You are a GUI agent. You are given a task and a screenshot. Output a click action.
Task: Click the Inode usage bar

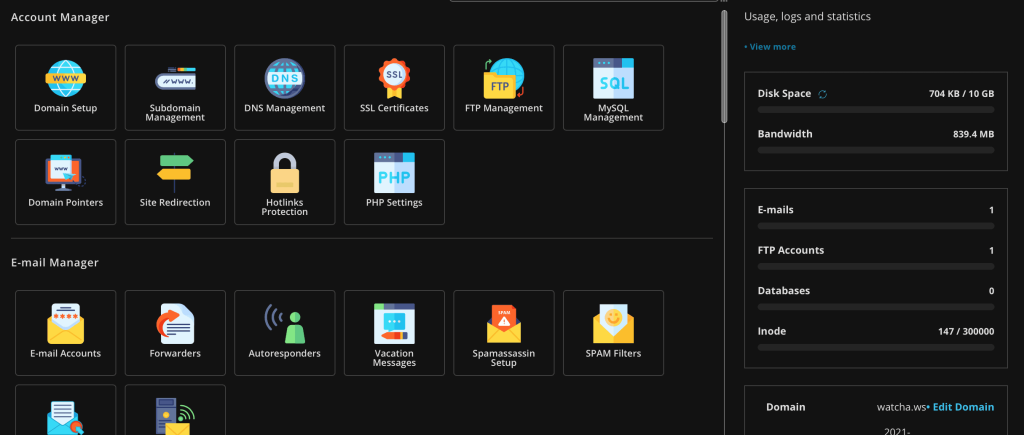(876, 347)
